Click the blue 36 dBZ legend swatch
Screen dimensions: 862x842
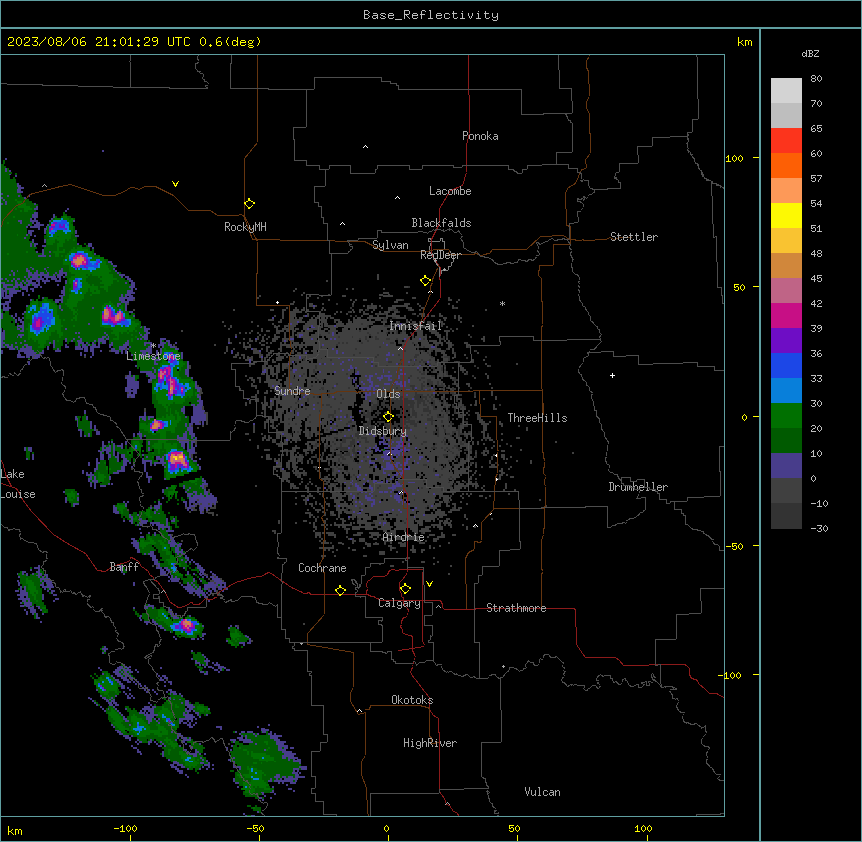pyautogui.click(x=786, y=365)
